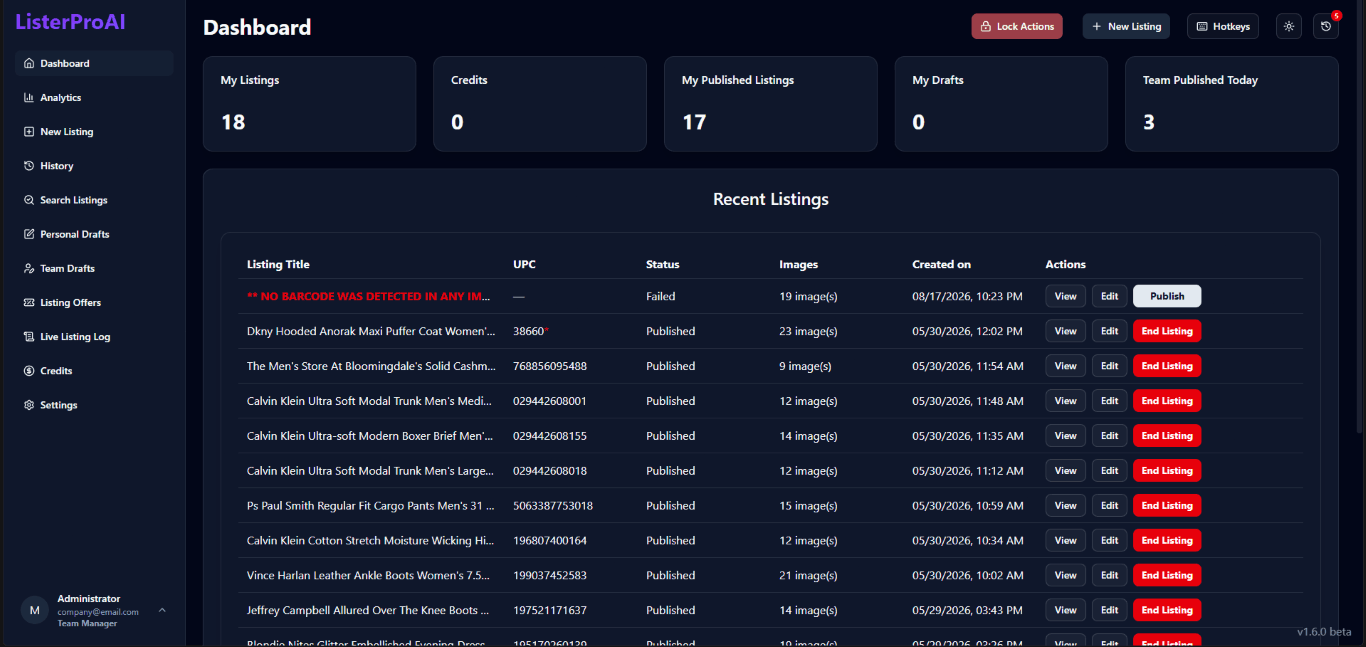Edit Jeffrey Campbell Allured boots listing
Screen dimensions: 1366x647
click(1109, 610)
